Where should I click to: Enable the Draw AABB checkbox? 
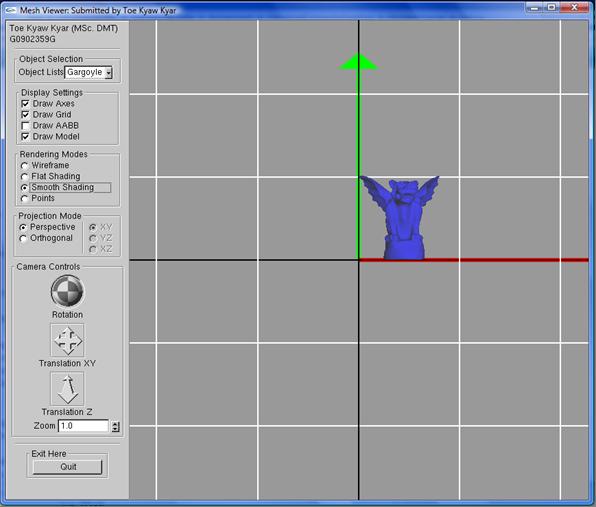click(25, 125)
